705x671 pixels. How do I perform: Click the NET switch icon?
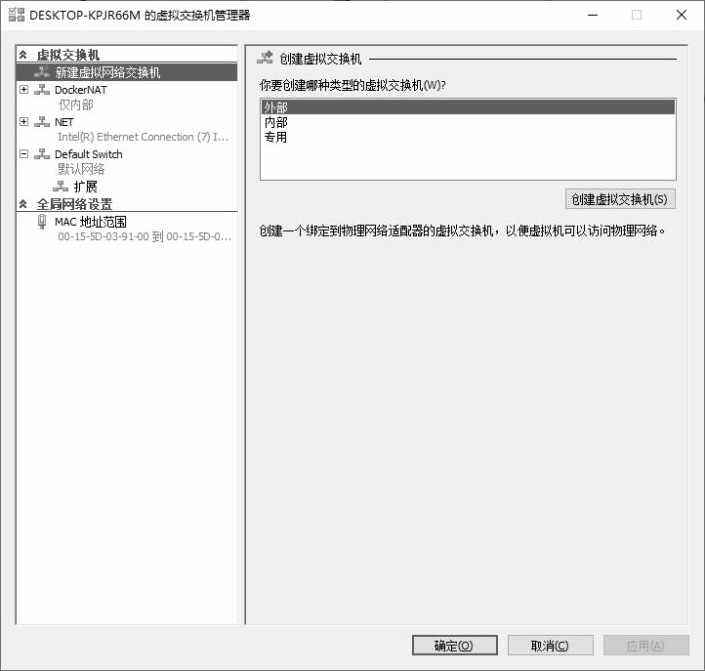pyautogui.click(x=42, y=122)
